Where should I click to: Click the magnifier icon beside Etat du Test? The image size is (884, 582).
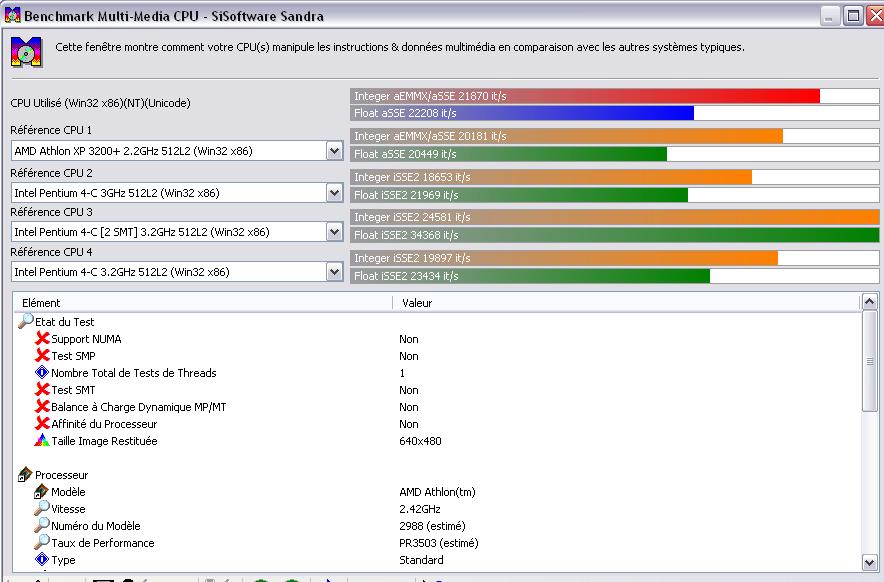[x=26, y=321]
